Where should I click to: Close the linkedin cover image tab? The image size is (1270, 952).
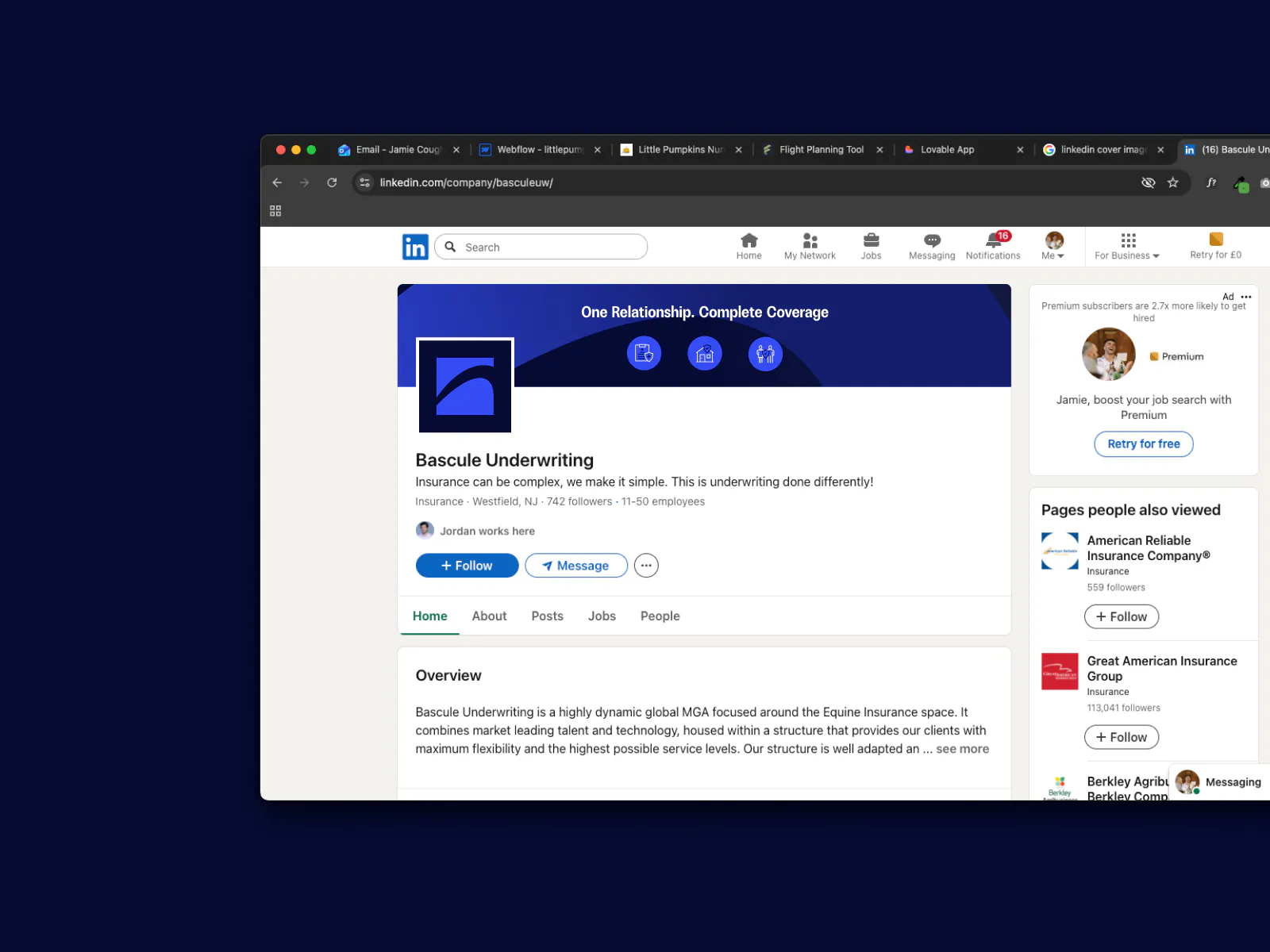click(x=1160, y=149)
